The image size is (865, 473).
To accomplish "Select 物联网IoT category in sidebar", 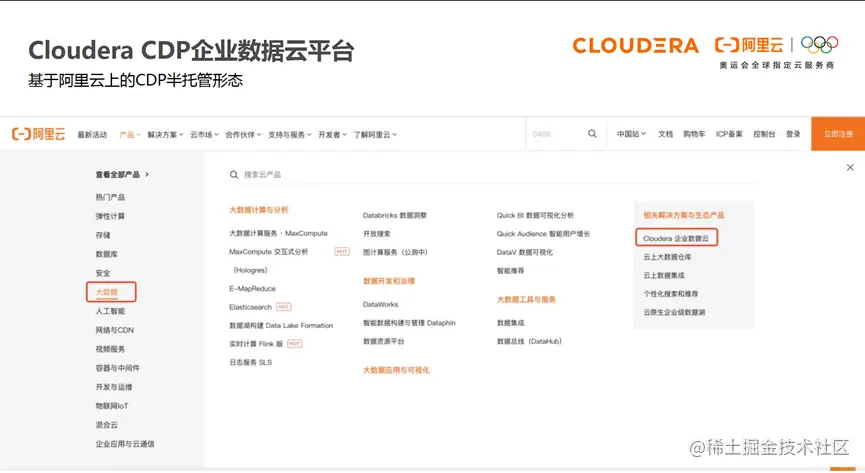I will [112, 406].
